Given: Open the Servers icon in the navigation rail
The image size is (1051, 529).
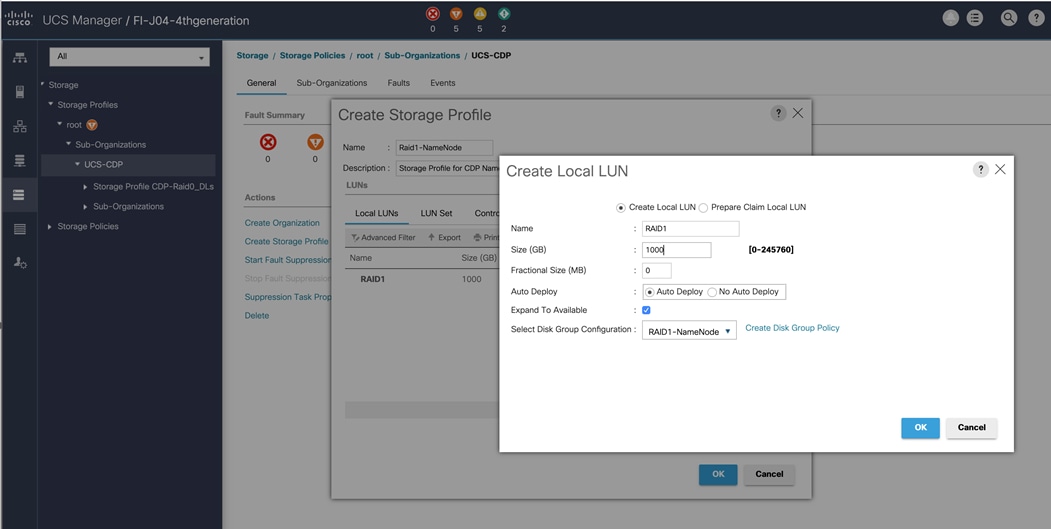Looking at the screenshot, I should click(x=19, y=92).
